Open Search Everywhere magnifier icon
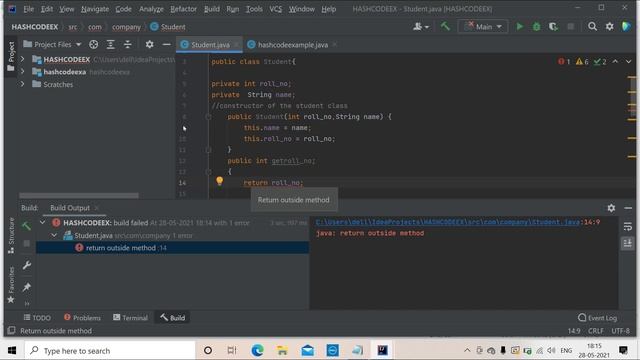 click(592, 27)
